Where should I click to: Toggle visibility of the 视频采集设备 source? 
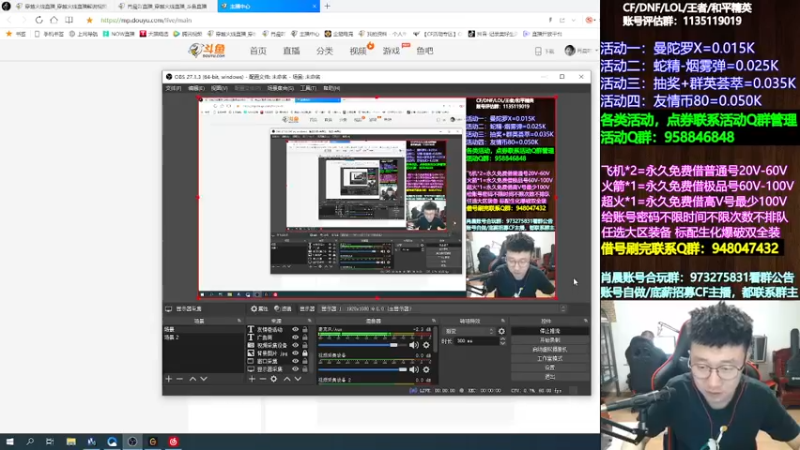[295, 345]
